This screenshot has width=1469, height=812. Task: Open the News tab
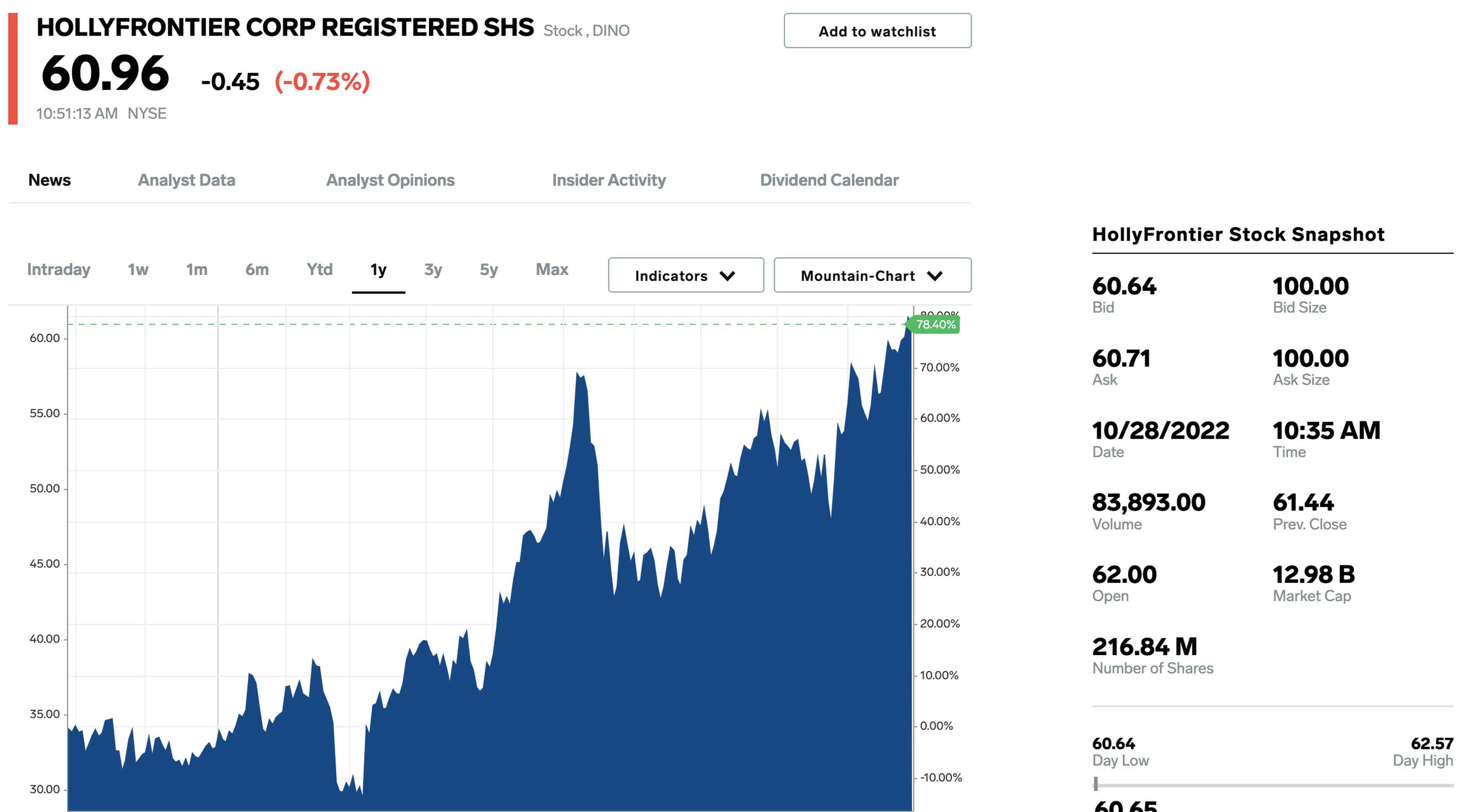coord(50,180)
